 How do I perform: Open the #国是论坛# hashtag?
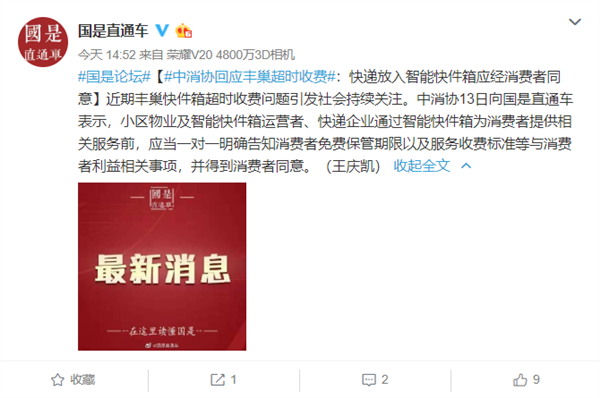point(114,77)
